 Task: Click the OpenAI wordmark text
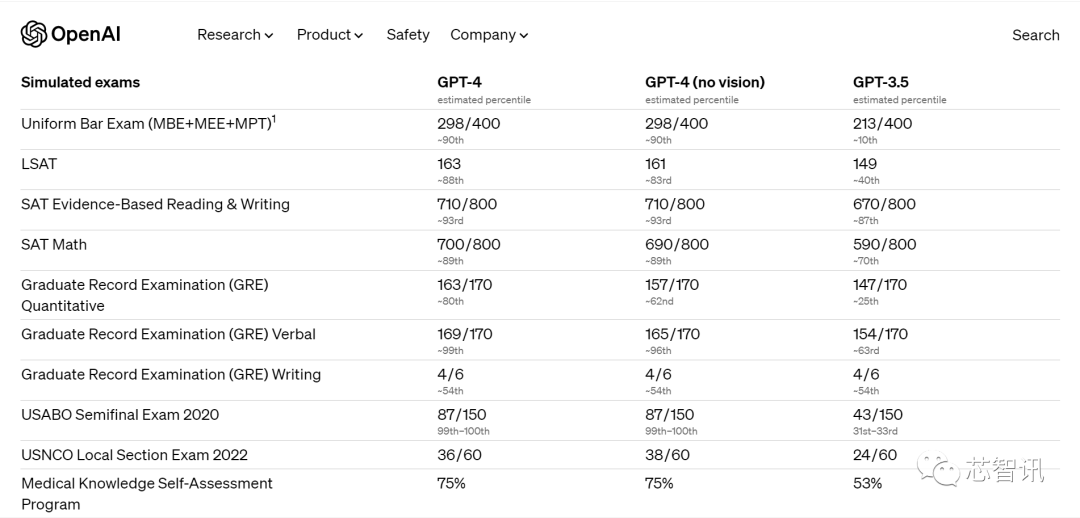[86, 34]
